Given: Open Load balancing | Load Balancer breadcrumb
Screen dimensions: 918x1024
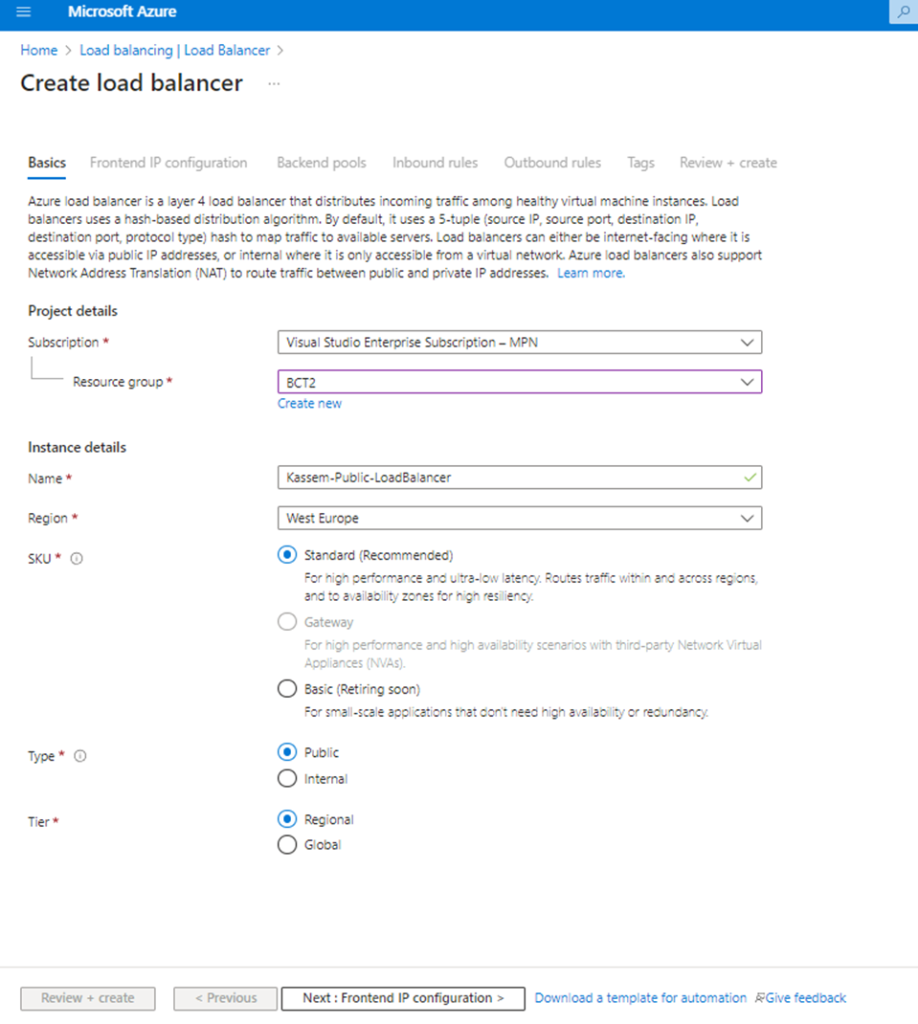Looking at the screenshot, I should (x=174, y=50).
